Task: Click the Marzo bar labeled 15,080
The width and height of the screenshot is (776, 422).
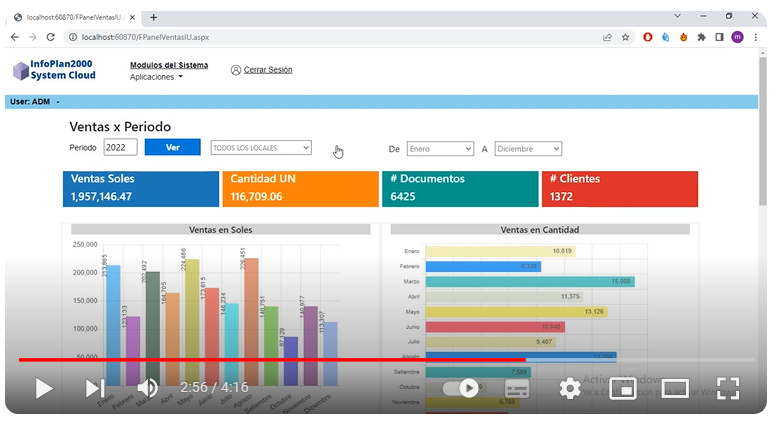Action: (530, 281)
